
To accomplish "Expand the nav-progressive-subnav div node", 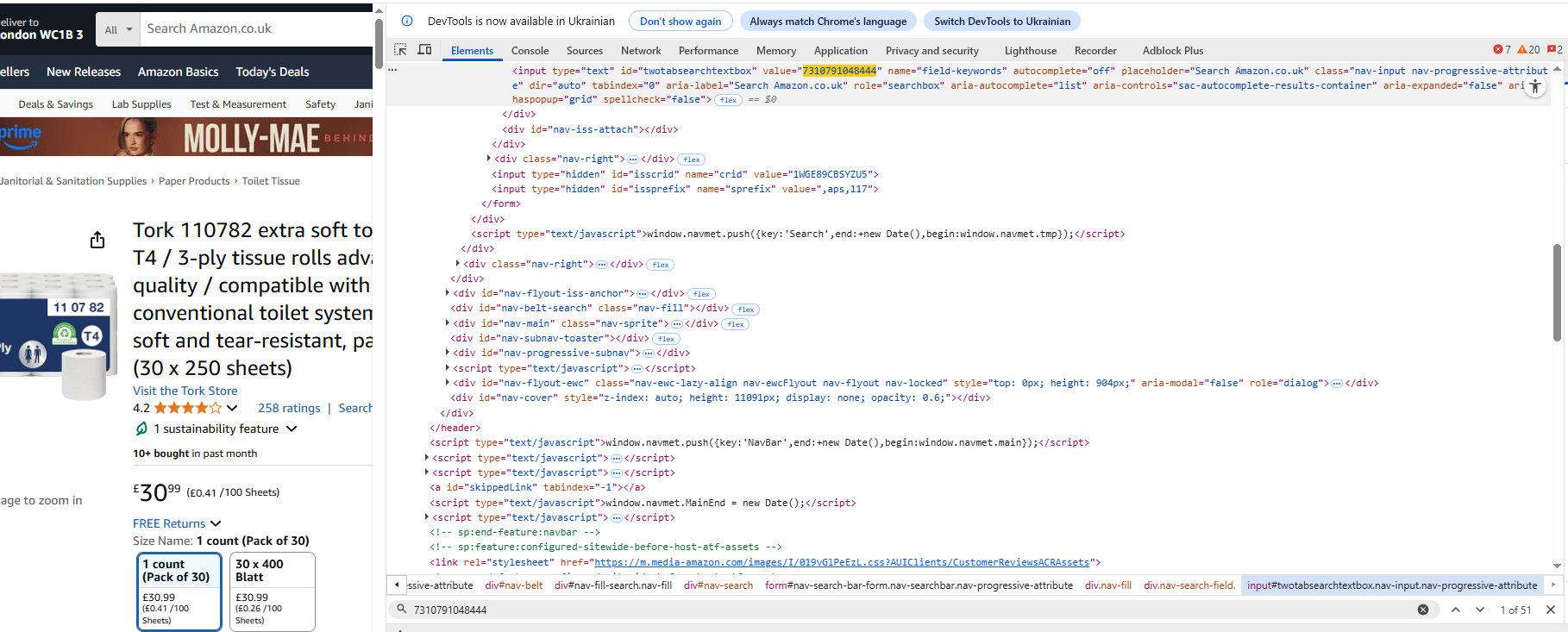I will (x=448, y=353).
